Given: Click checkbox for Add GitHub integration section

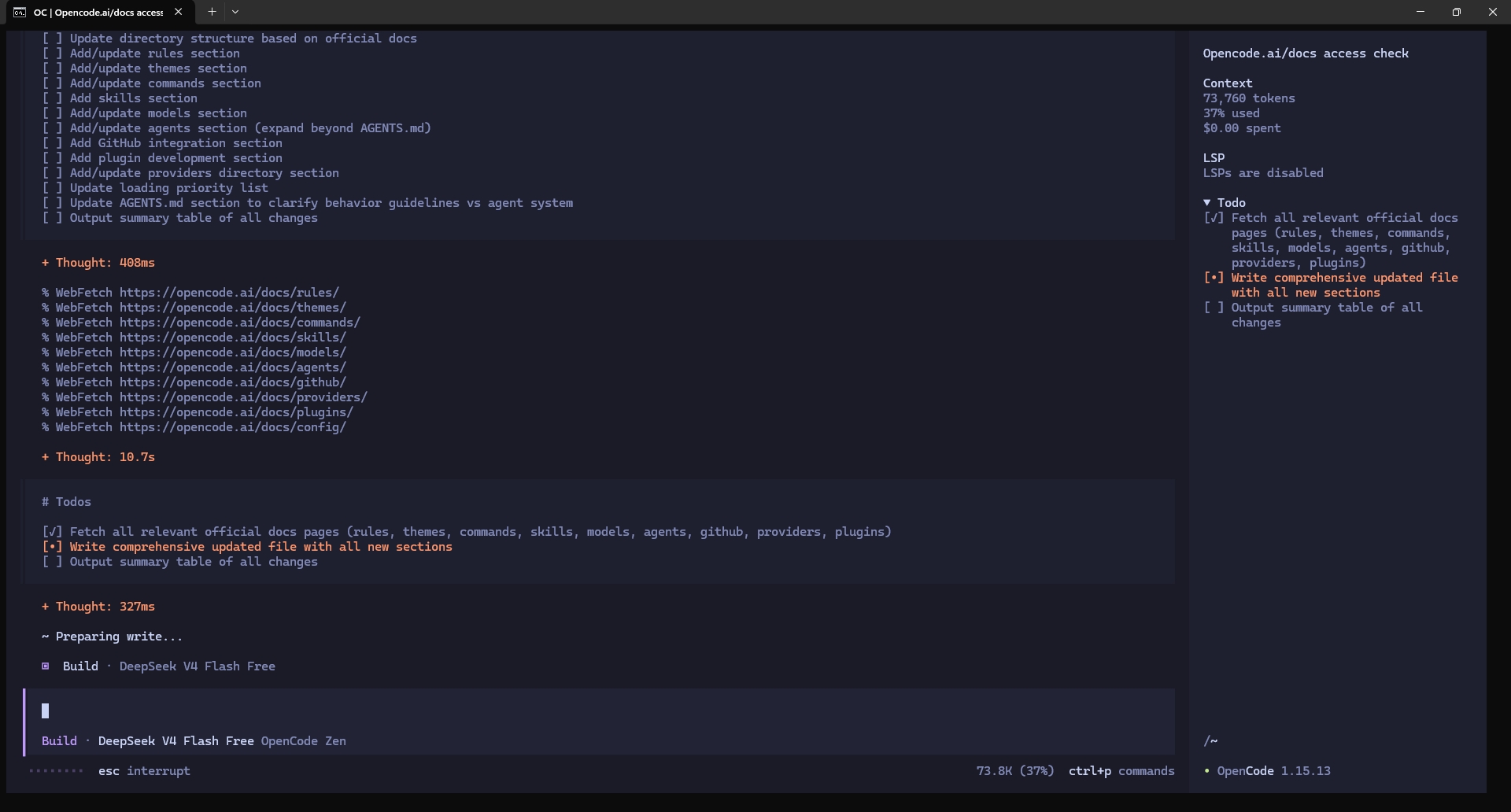Looking at the screenshot, I should [52, 143].
